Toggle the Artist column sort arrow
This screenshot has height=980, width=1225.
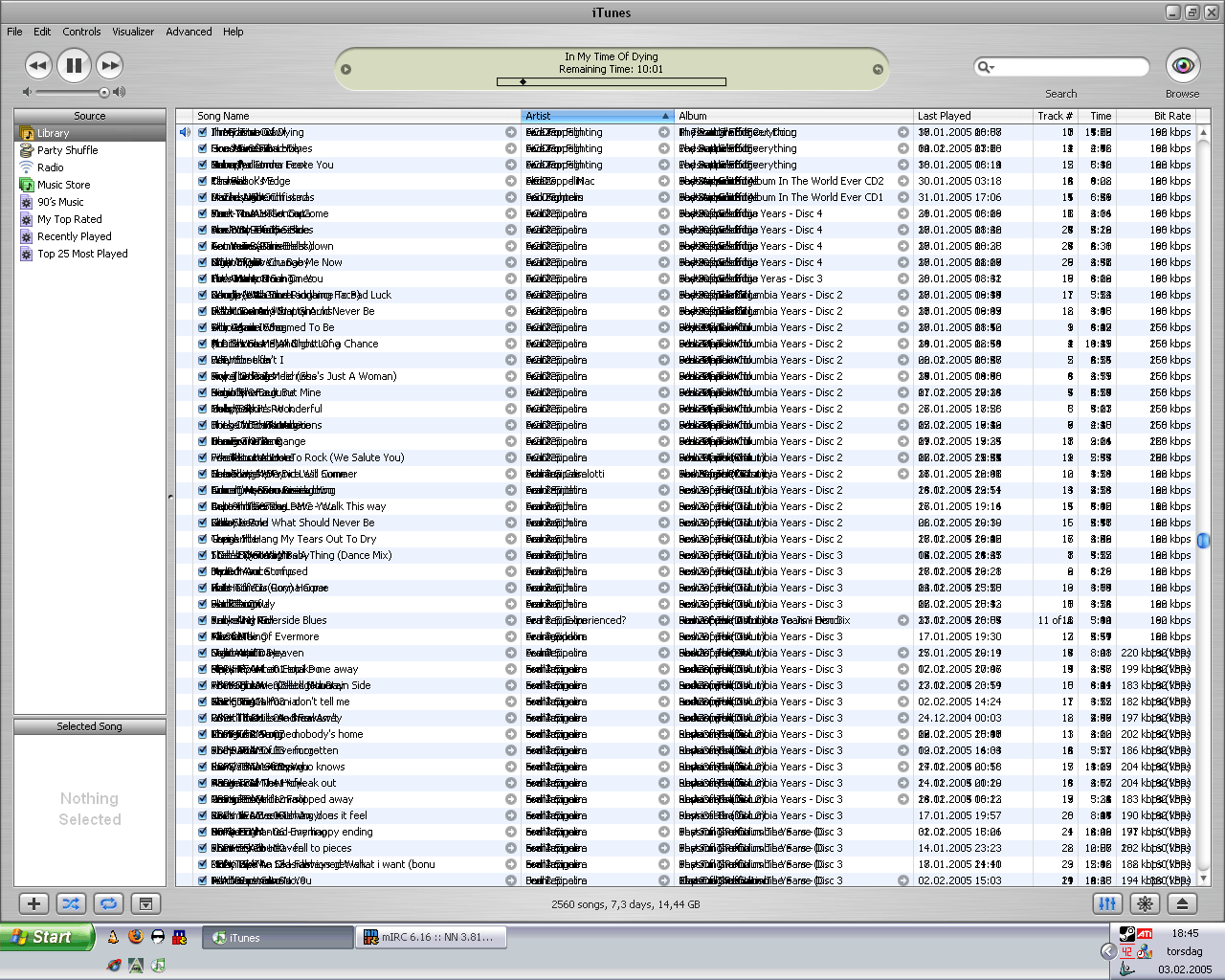point(665,116)
